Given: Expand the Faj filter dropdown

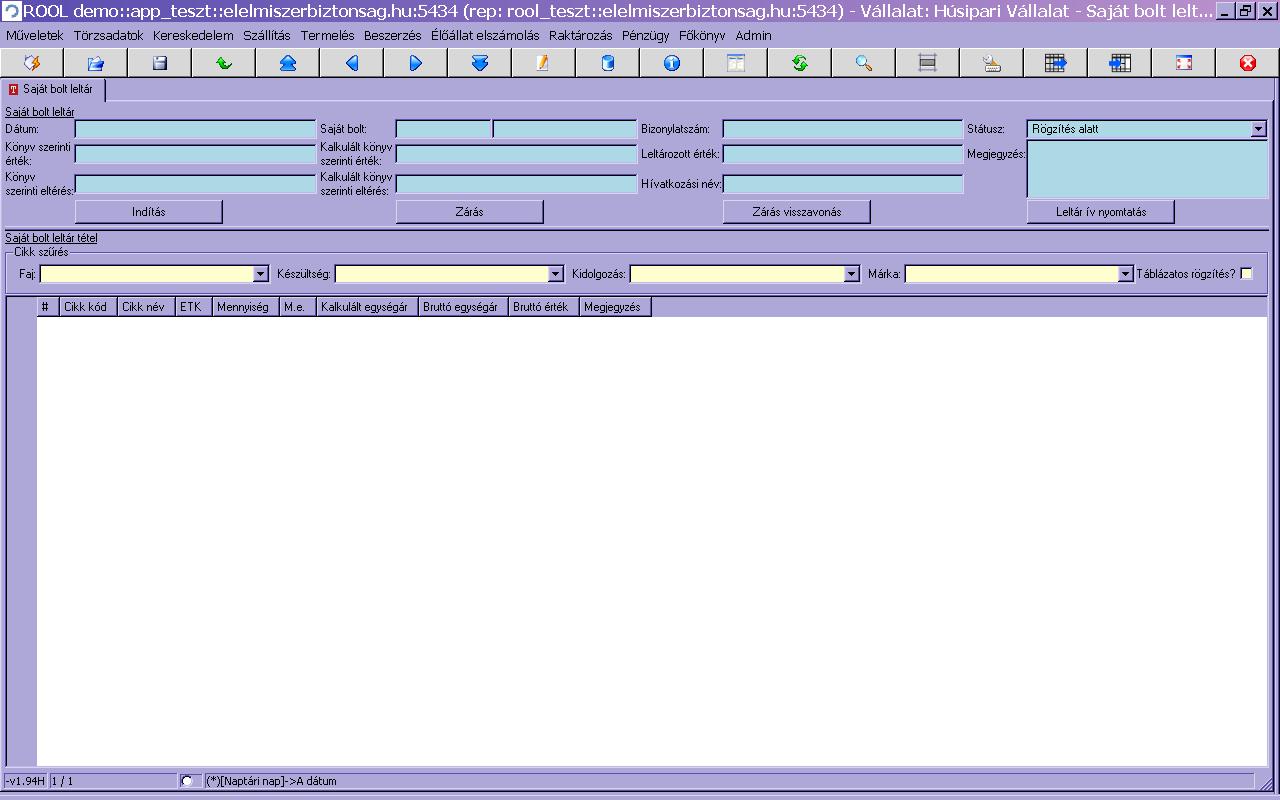Looking at the screenshot, I should point(261,274).
